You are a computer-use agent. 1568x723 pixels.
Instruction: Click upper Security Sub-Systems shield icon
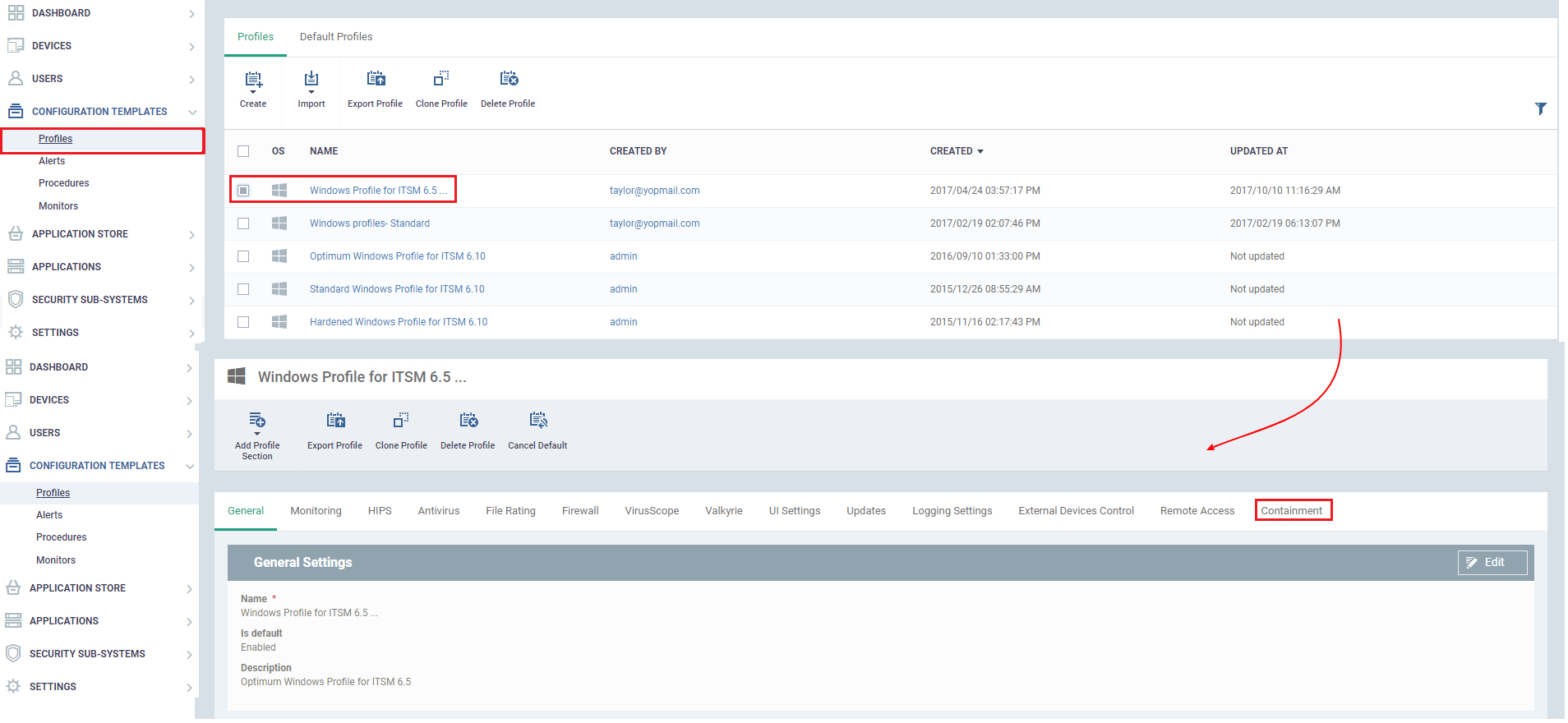point(16,299)
